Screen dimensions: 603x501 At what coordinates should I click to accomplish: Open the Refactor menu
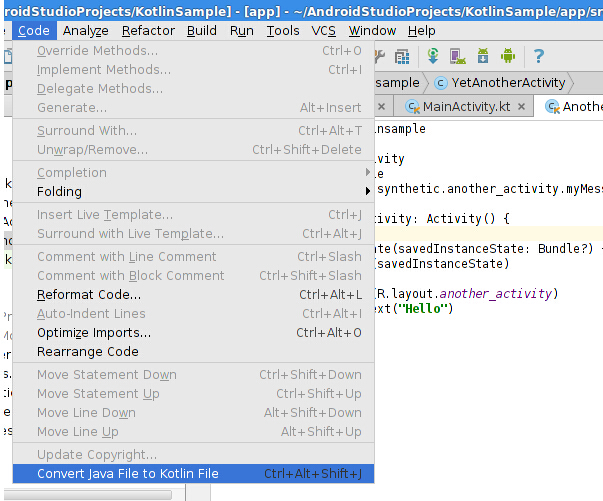[x=148, y=30]
